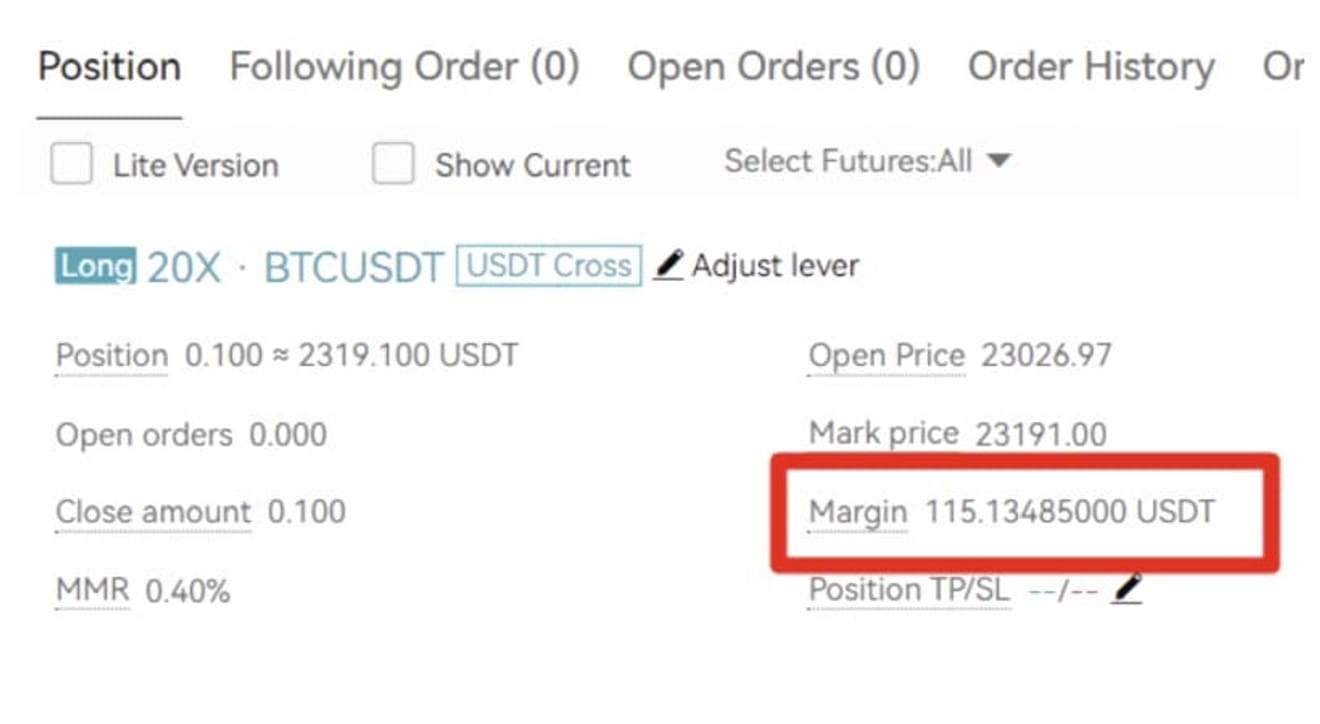Click the partially visible tab after Order History
The width and height of the screenshot is (1320, 724).
tap(1283, 67)
